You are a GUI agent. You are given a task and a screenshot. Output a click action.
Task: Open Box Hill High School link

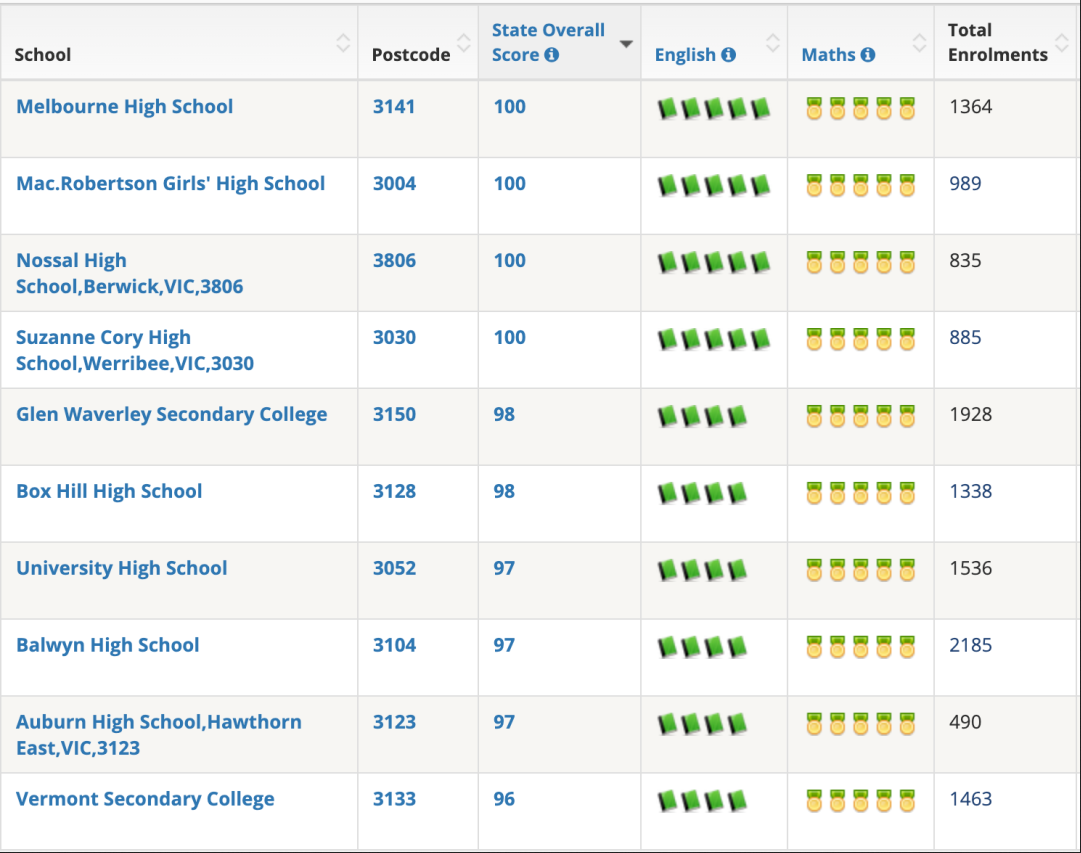point(109,491)
